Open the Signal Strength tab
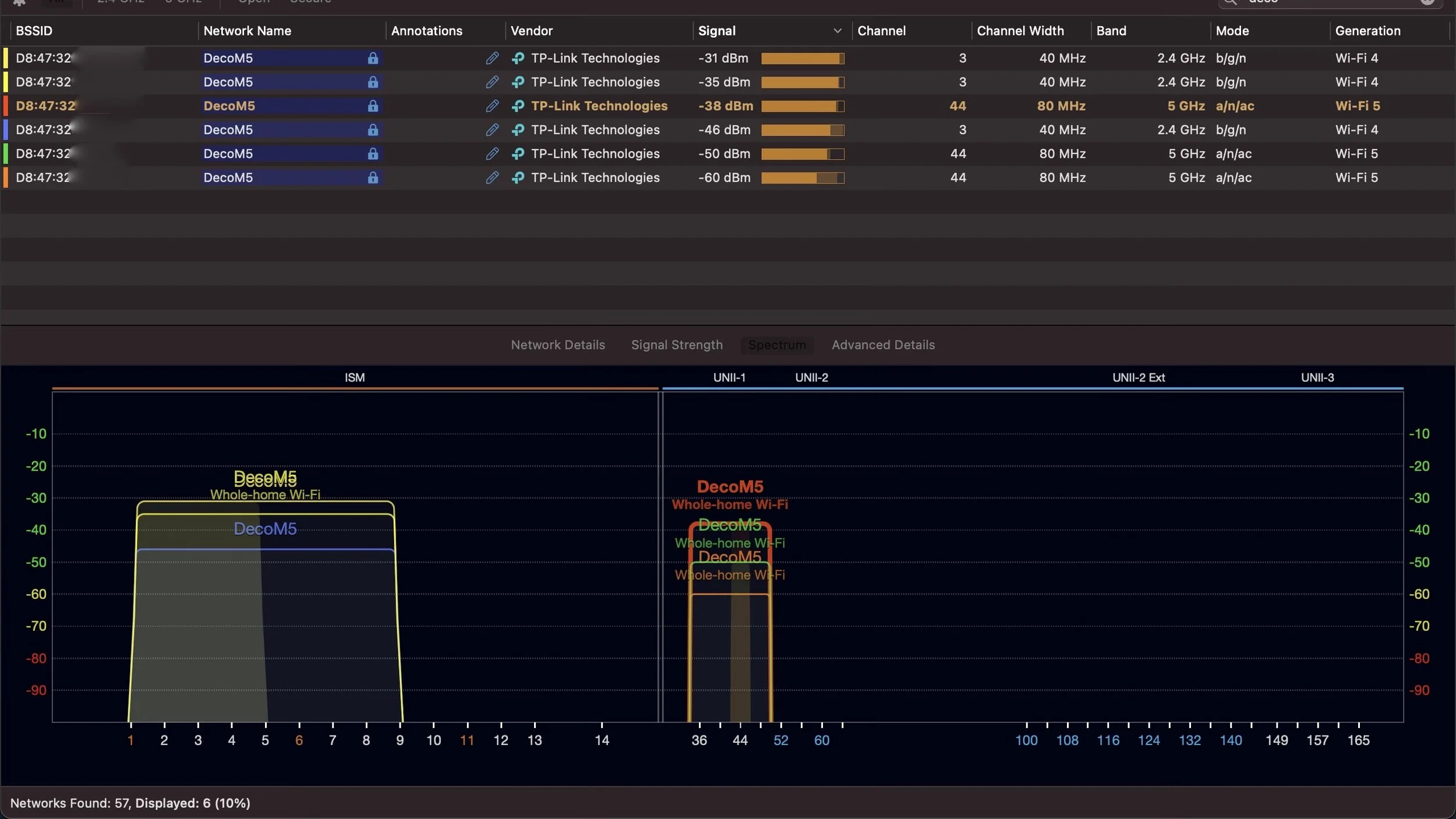This screenshot has height=819, width=1456. [x=677, y=345]
